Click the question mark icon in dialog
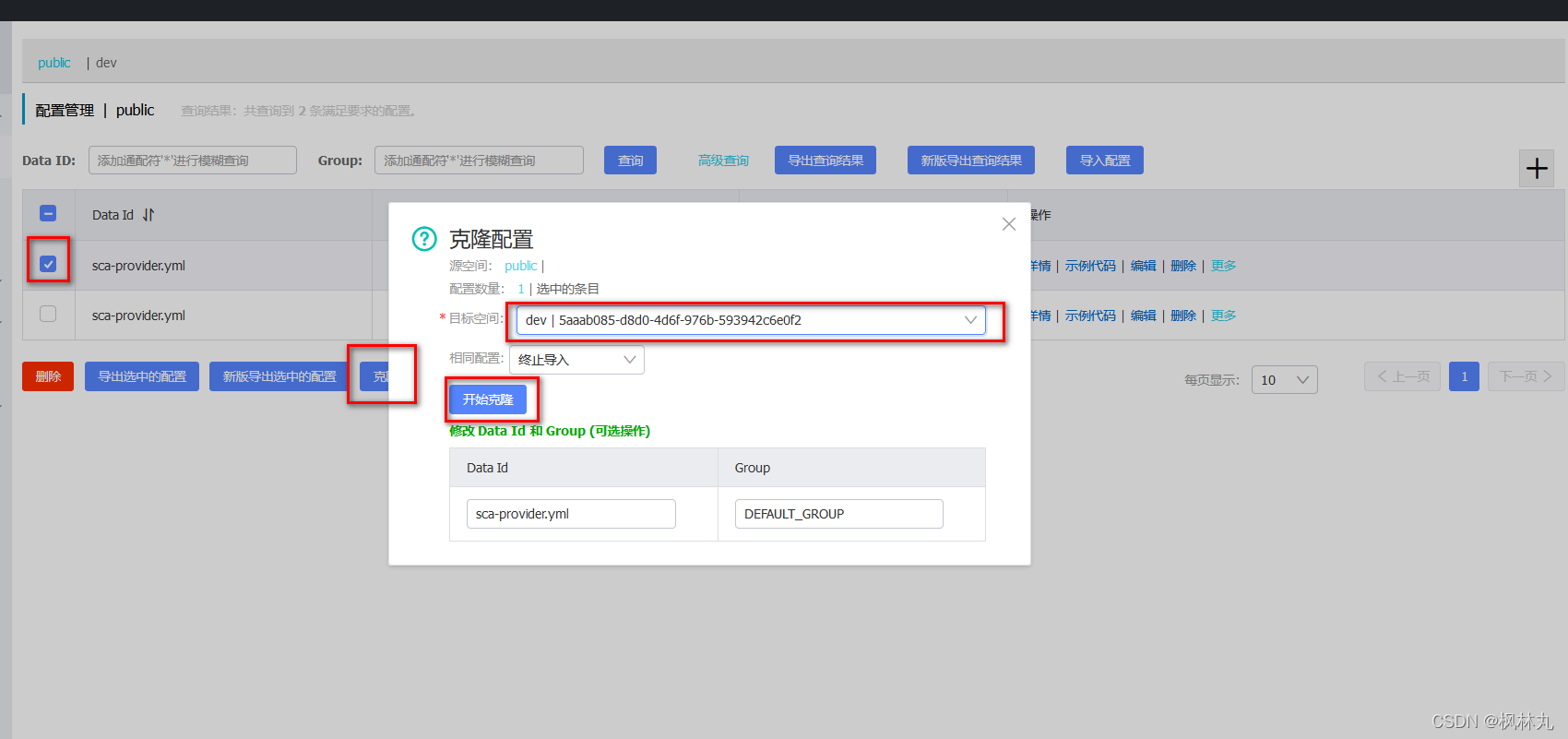Screen dimensions: 1568x739 click(x=424, y=239)
